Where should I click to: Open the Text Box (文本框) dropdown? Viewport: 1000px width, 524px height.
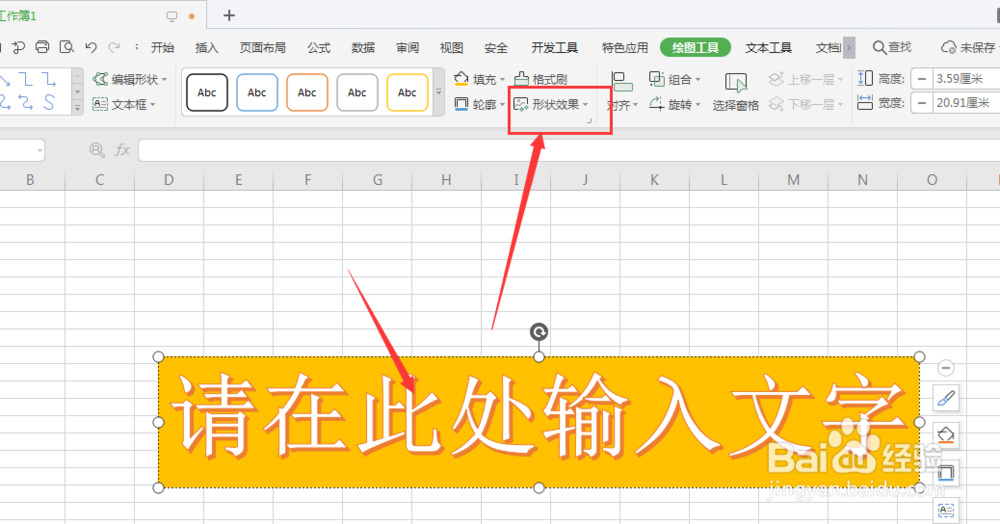[x=124, y=104]
